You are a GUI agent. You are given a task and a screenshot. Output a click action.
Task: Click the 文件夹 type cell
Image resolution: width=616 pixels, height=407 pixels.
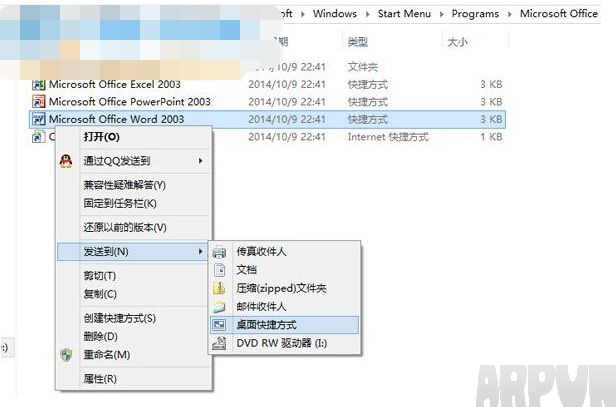pyautogui.click(x=363, y=67)
